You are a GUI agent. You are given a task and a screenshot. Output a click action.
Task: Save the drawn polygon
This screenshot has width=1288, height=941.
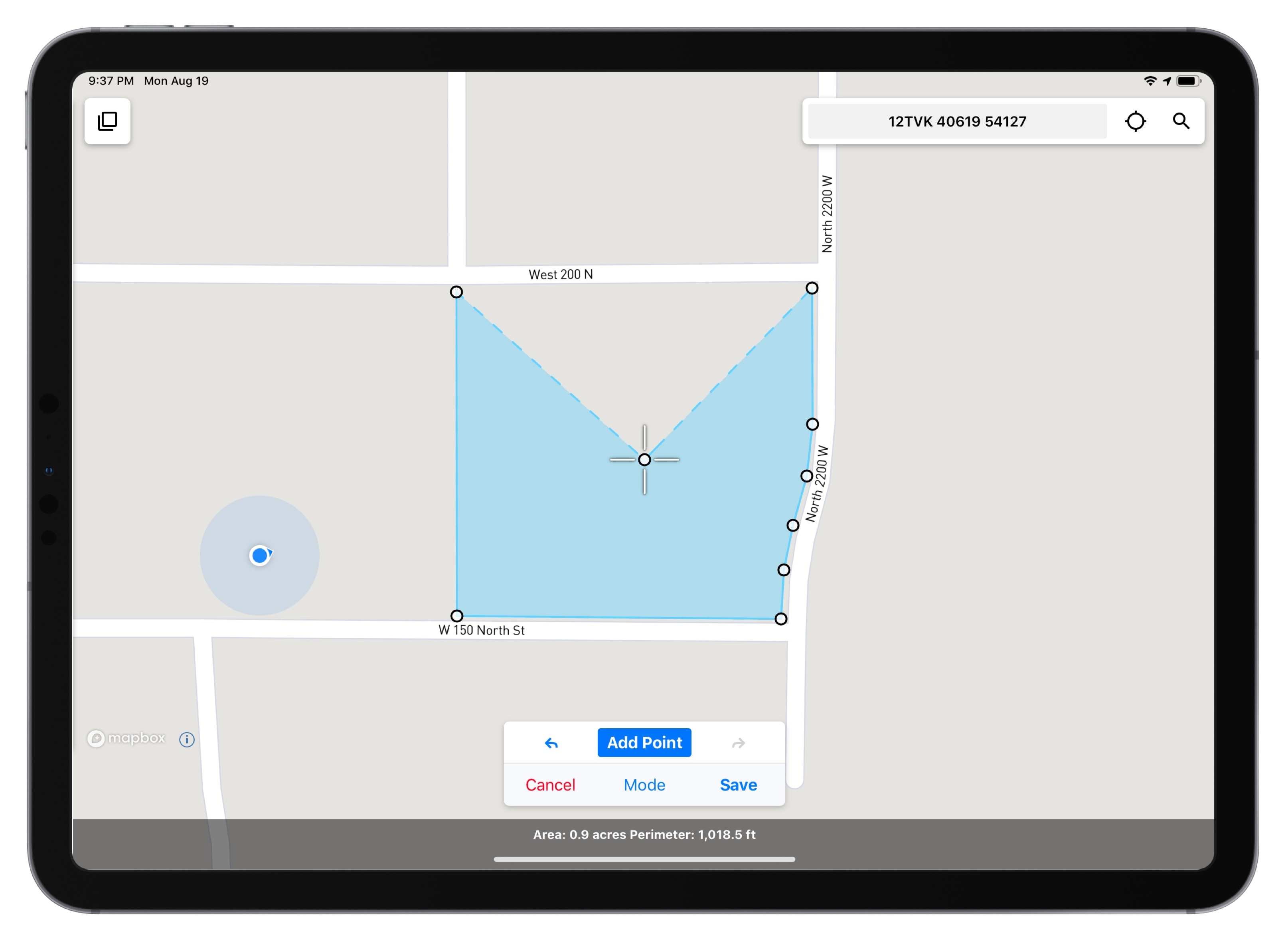(738, 785)
